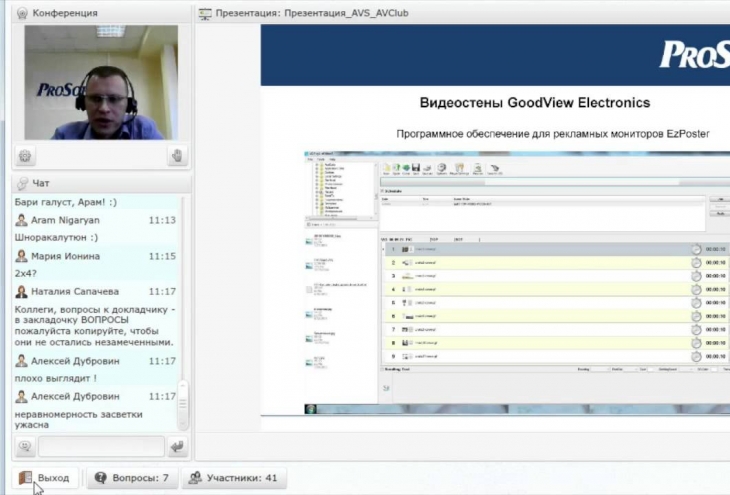
Task: Click Aram Nigaryan's avatar in chat
Action: pyautogui.click(x=21, y=220)
